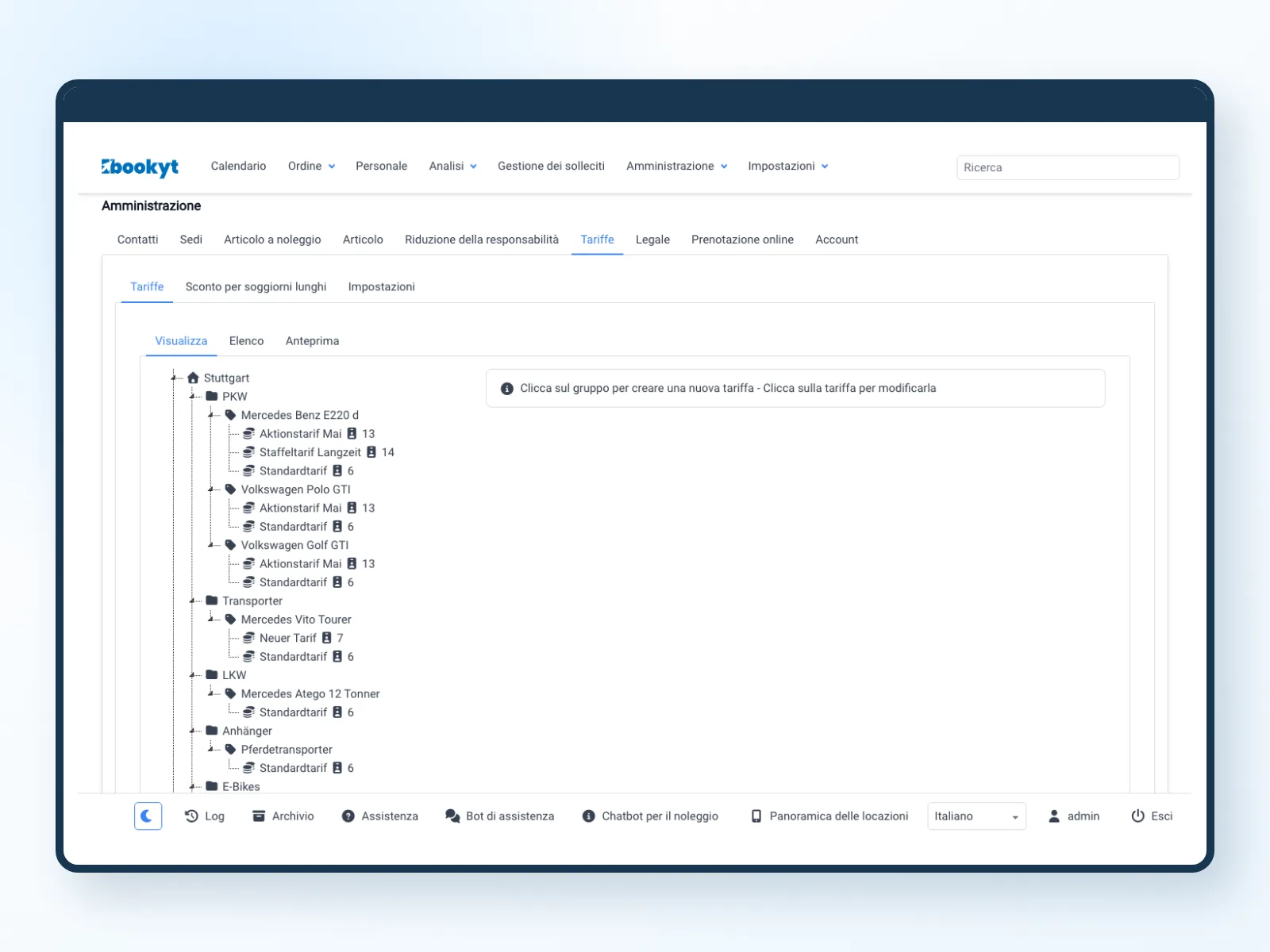The height and width of the screenshot is (952, 1270).
Task: Open the Sconto per soggiorni lunghi tab
Action: tap(256, 286)
